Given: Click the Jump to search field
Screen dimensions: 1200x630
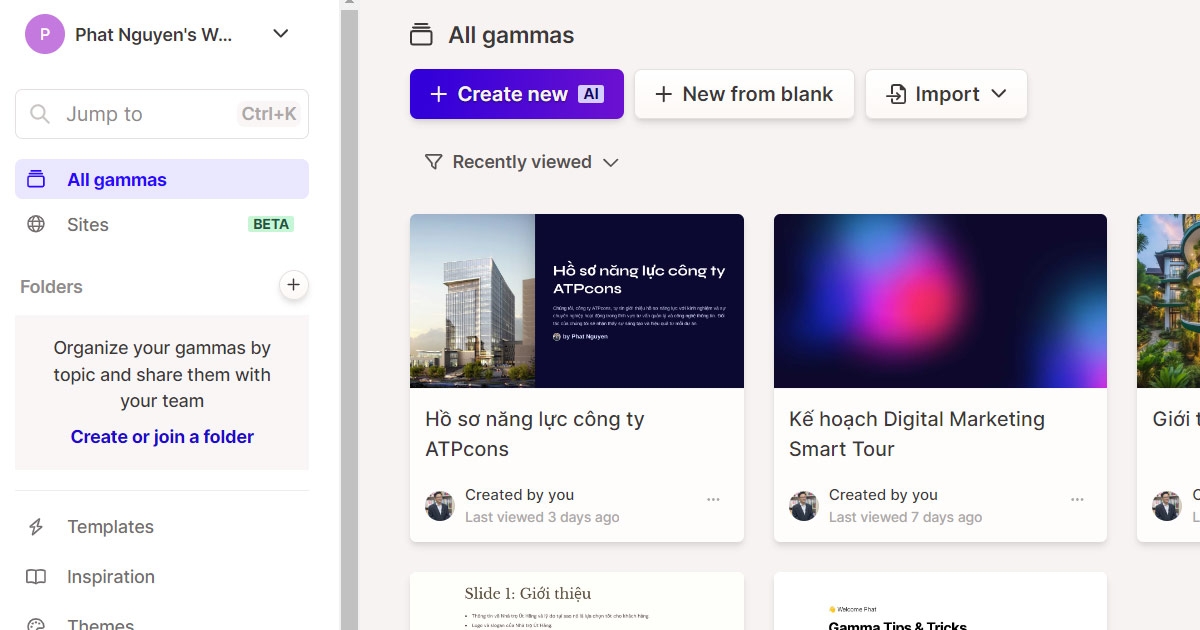Looking at the screenshot, I should pyautogui.click(x=162, y=114).
